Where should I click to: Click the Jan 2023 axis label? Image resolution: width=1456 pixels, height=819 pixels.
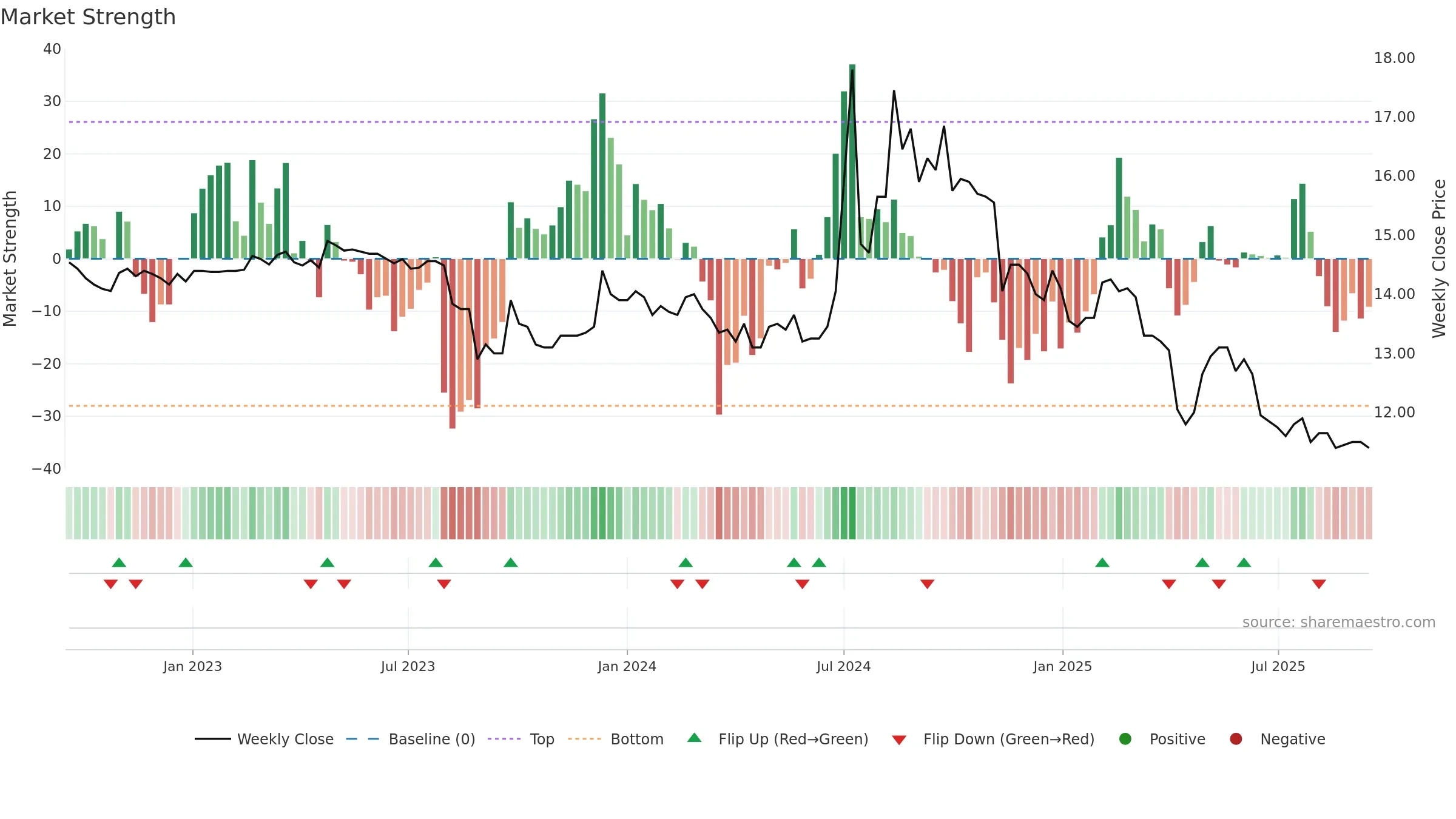pos(192,666)
